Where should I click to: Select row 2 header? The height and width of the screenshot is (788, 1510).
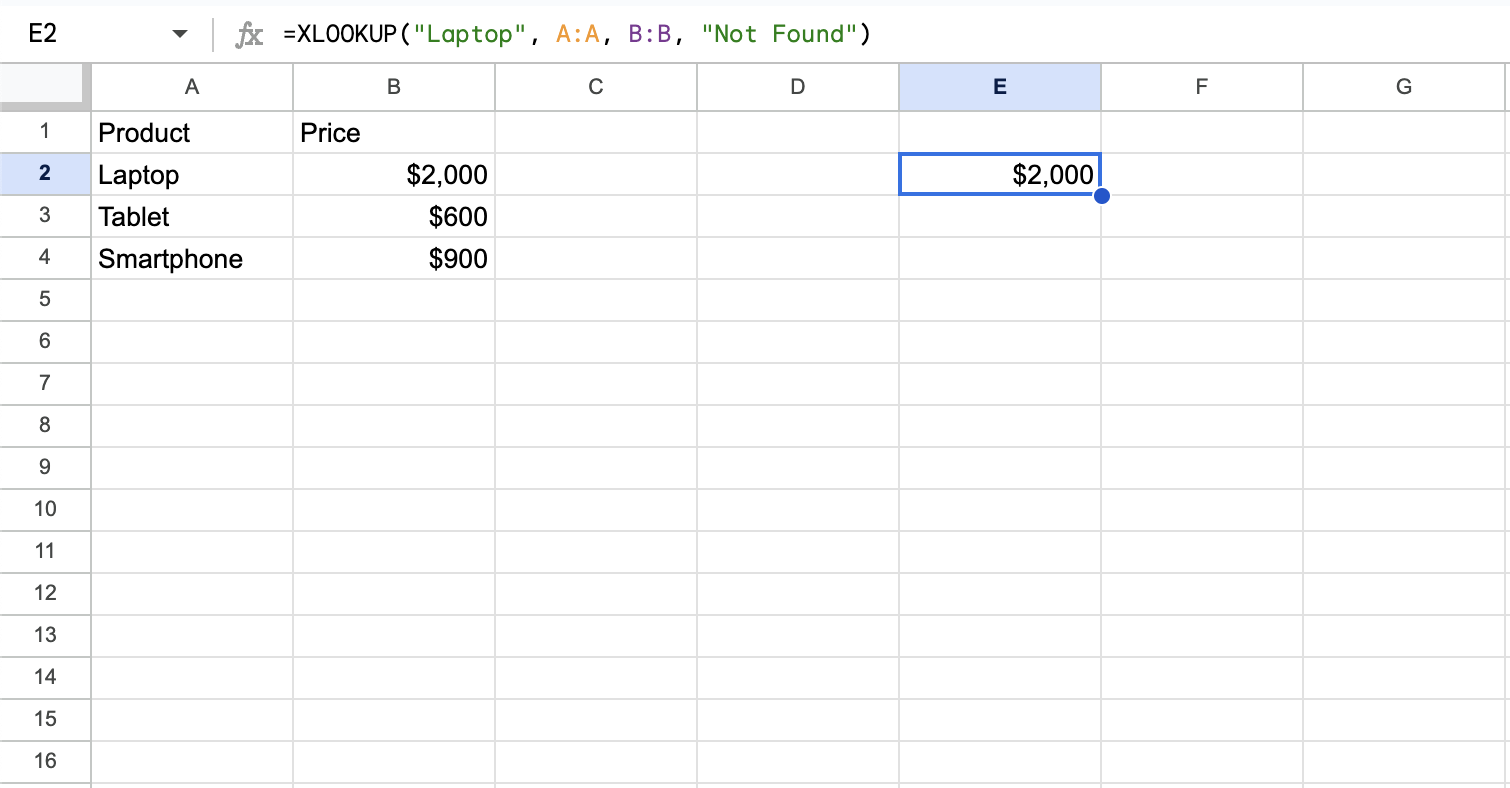point(45,174)
